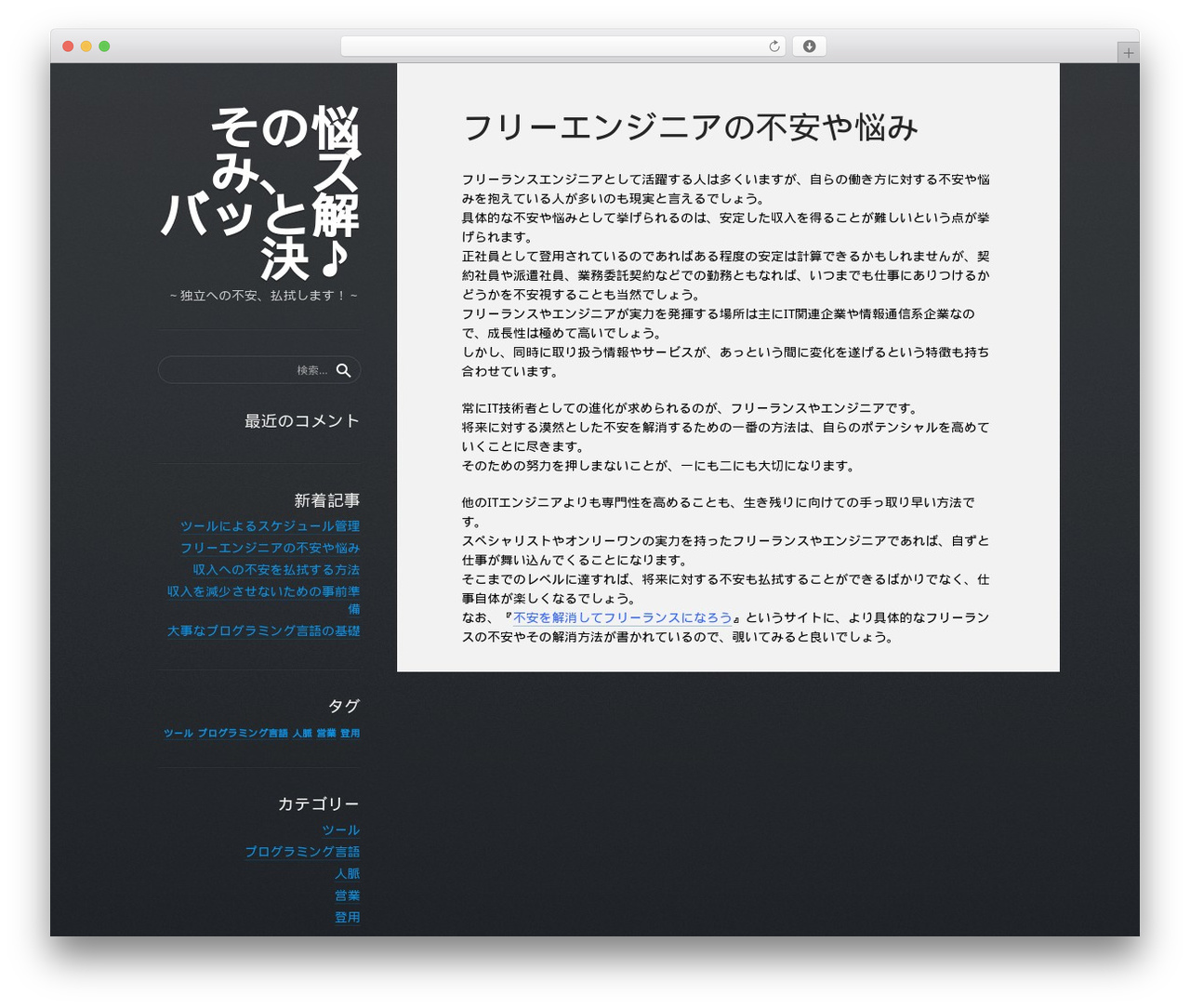The image size is (1190, 1008).
Task: Open the プログラミング言語 category link
Action: (302, 852)
